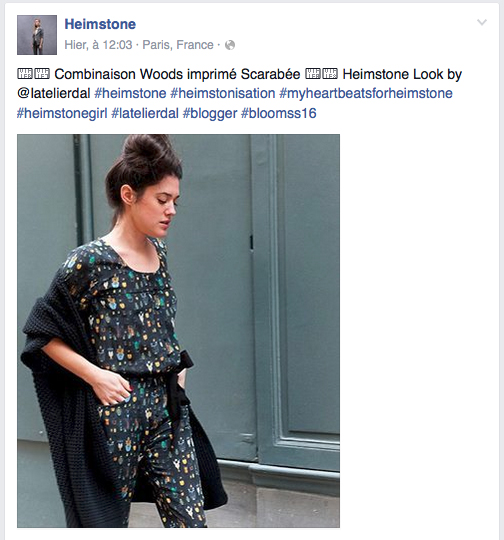Image resolution: width=504 pixels, height=540 pixels.
Task: Click the first emoji placeholder after Scarabée
Action: (x=313, y=74)
